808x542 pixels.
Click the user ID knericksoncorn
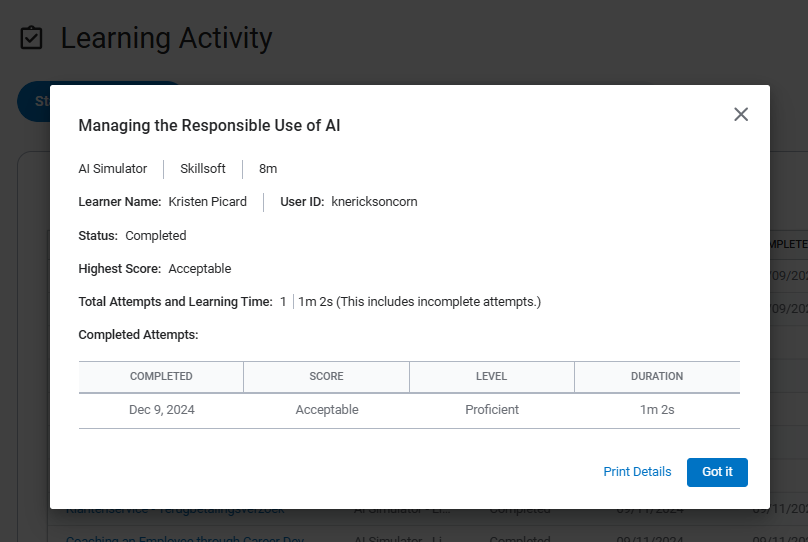(374, 202)
